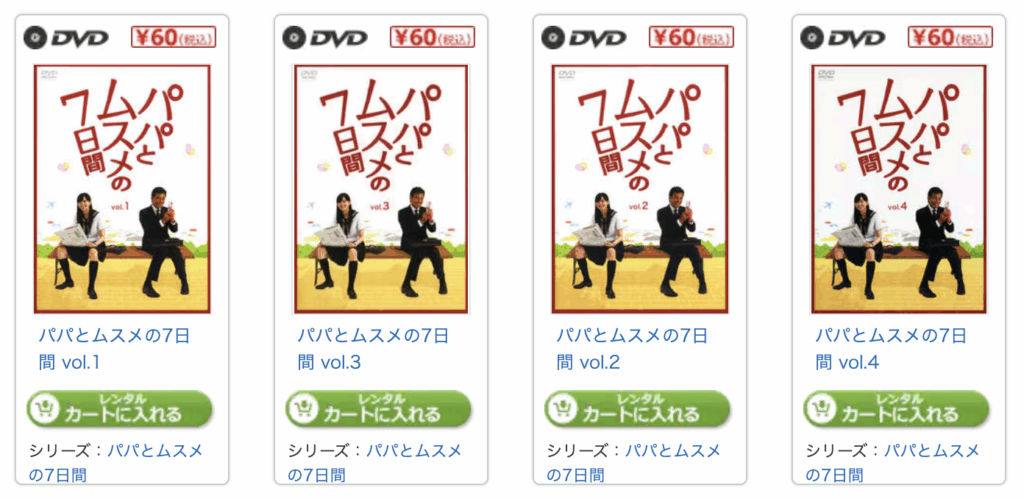Viewport: 1024px width, 499px height.
Task: Add vol.4 to the rental cart
Action: (x=896, y=408)
